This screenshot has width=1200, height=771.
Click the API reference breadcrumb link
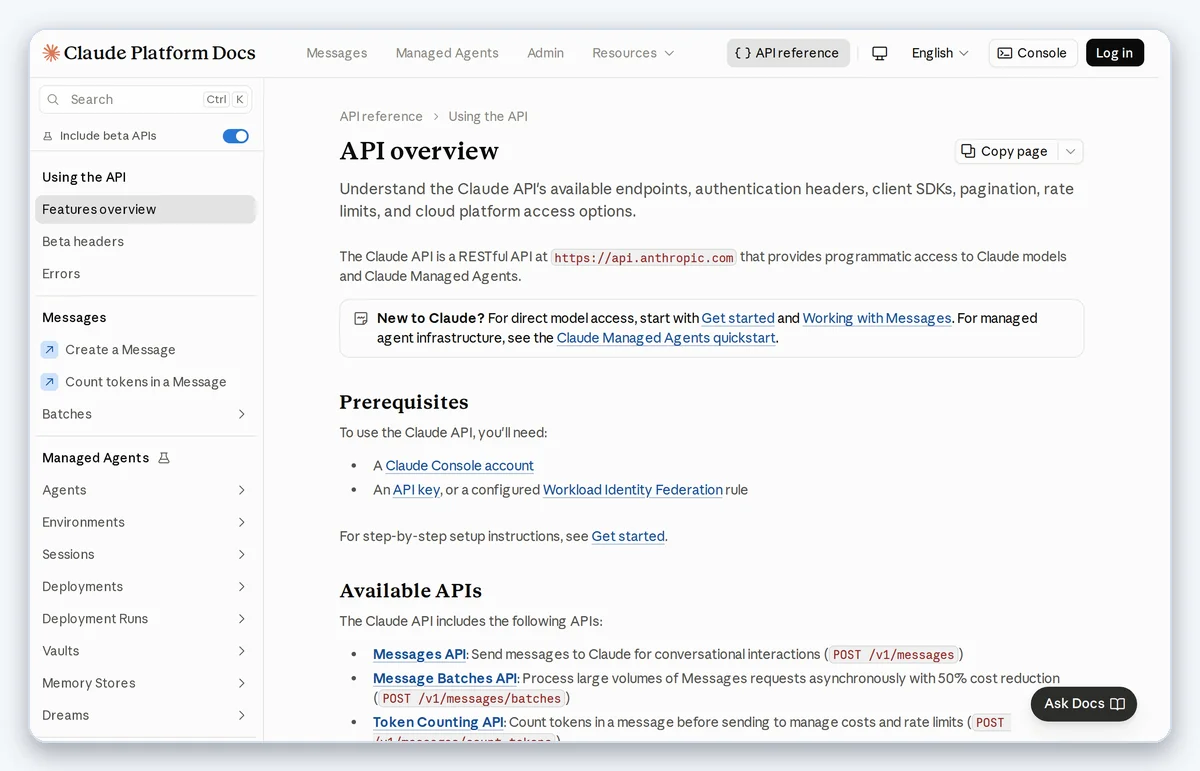pos(381,116)
